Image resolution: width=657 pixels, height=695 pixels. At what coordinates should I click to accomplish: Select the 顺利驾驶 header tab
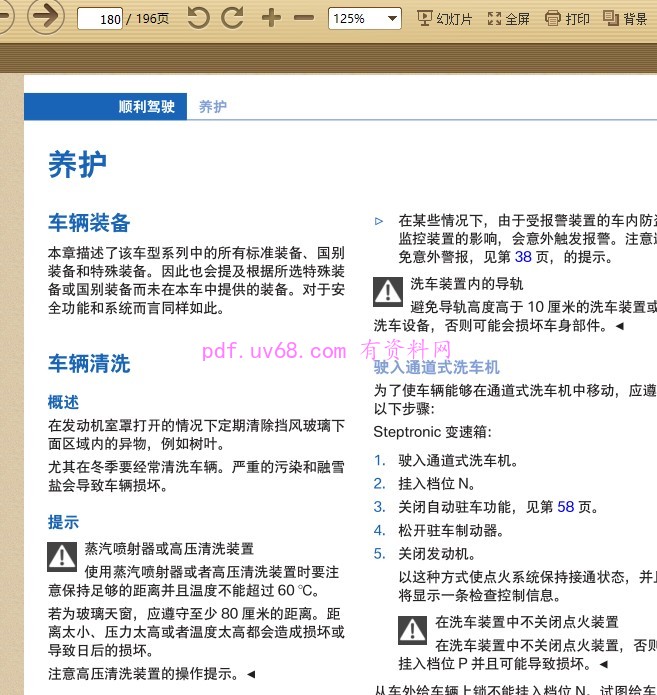106,106
